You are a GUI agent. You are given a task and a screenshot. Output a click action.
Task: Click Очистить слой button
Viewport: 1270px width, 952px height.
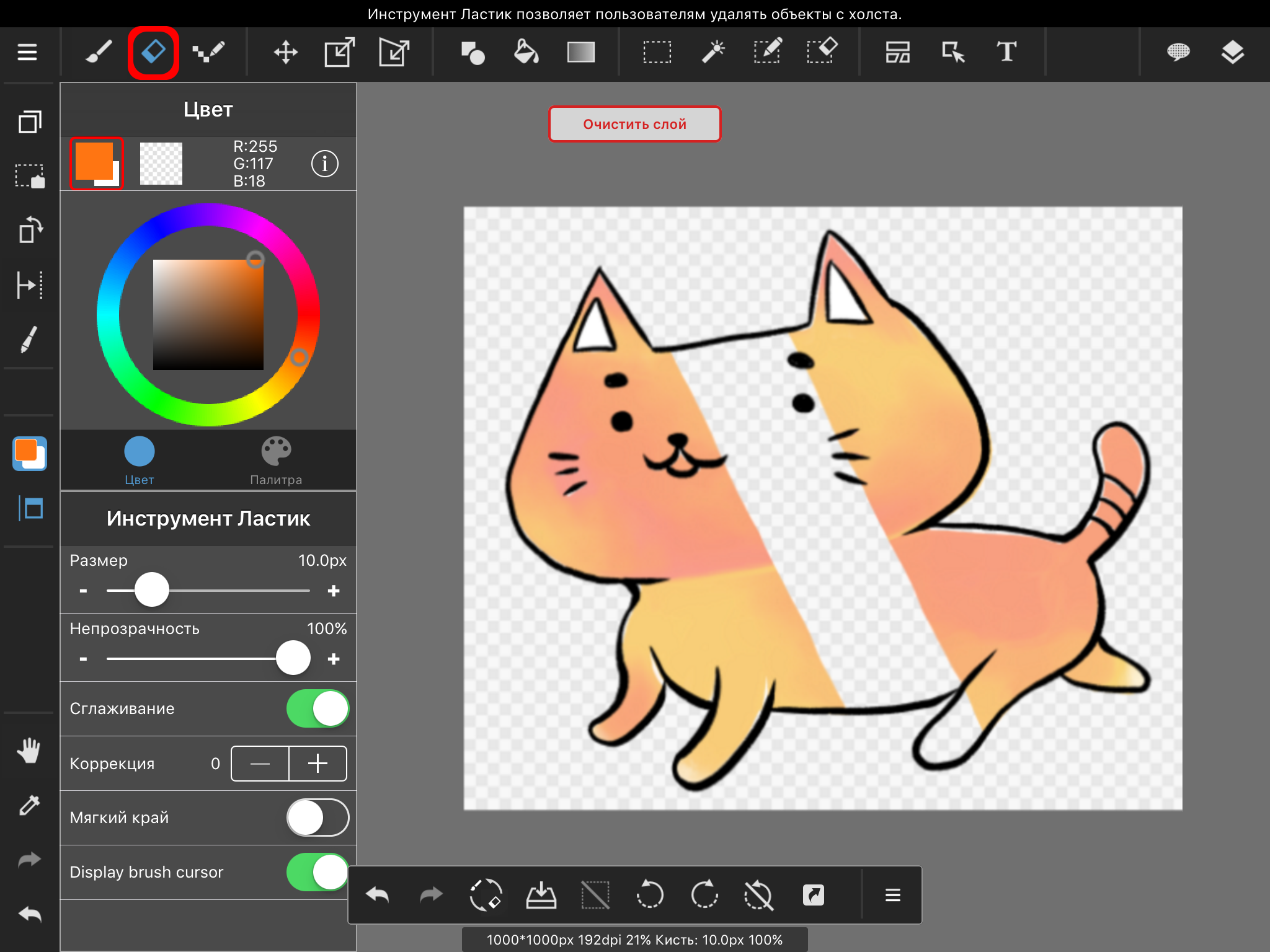point(635,123)
